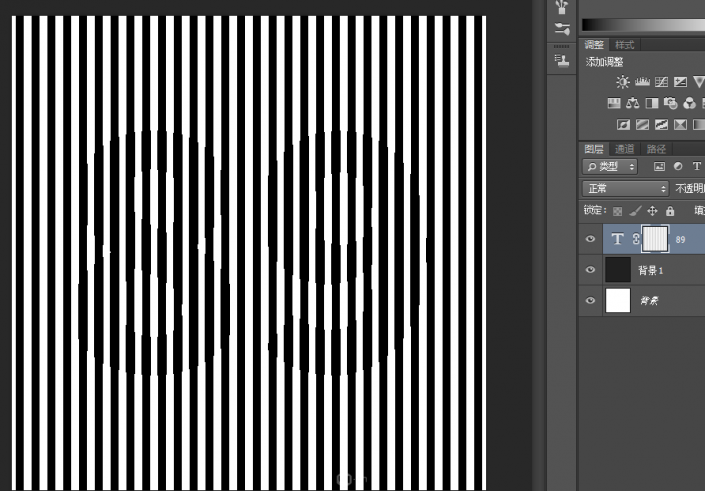
Task: Open the Clone Source panel icon
Action: 561,61
